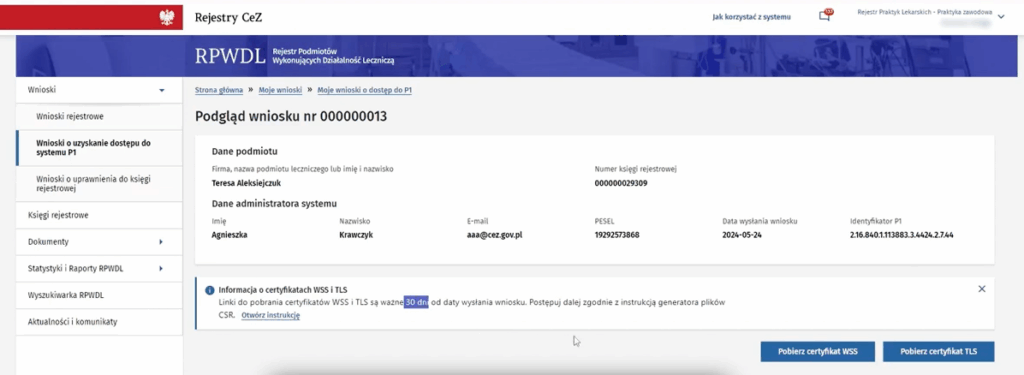Go to Strona główna breadcrumb
This screenshot has width=1024, height=375.
(x=219, y=90)
